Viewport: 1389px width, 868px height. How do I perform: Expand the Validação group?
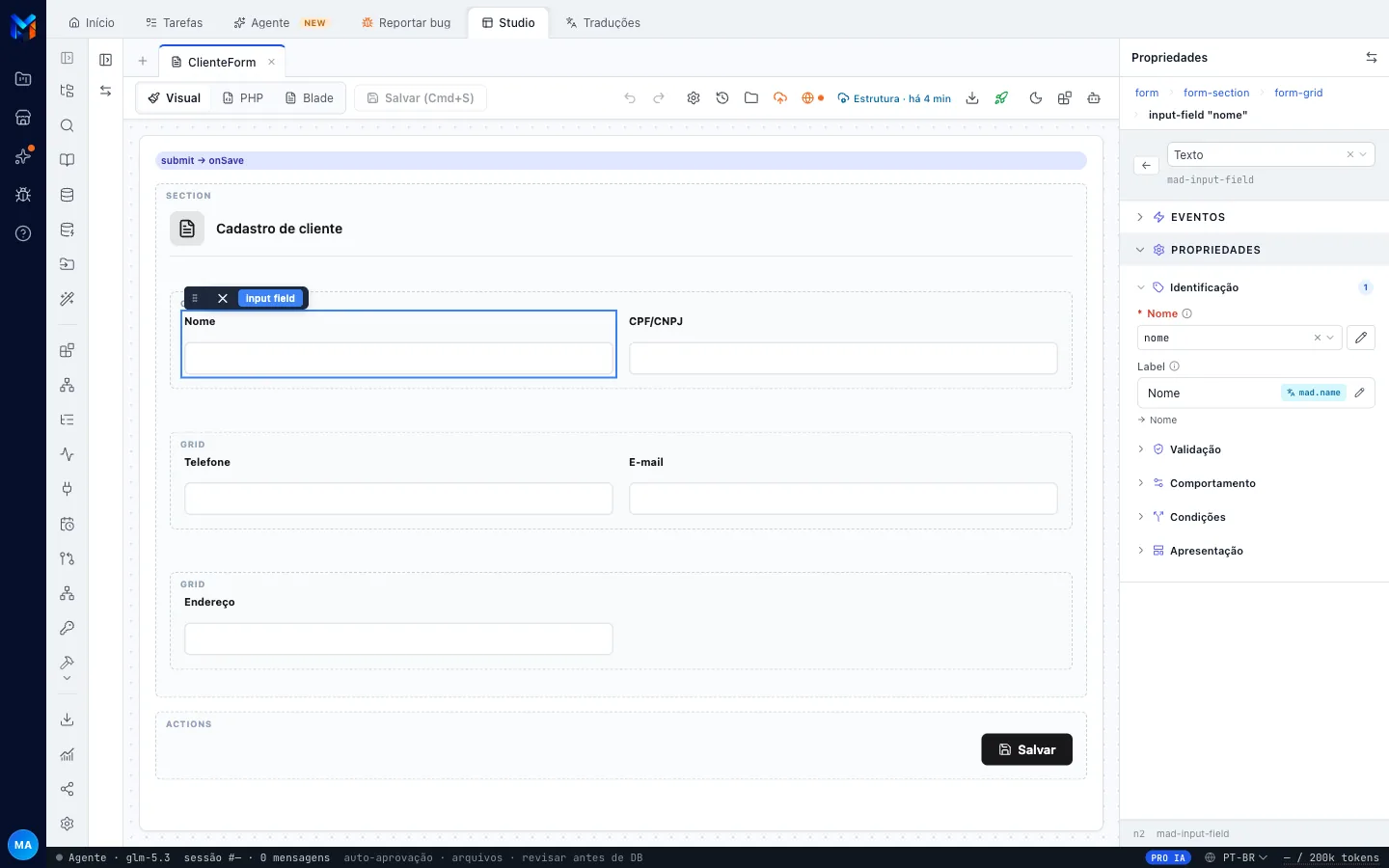tap(1254, 449)
